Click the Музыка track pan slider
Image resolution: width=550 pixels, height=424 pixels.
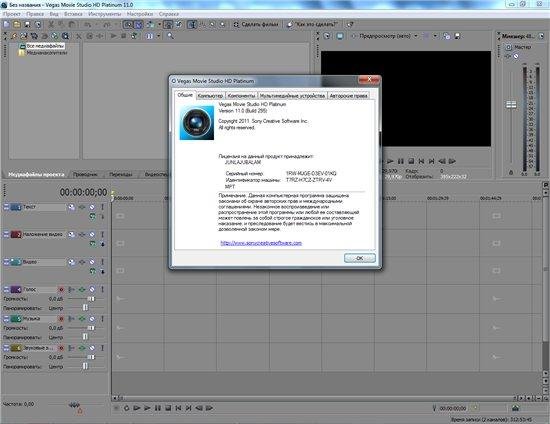tap(86, 337)
